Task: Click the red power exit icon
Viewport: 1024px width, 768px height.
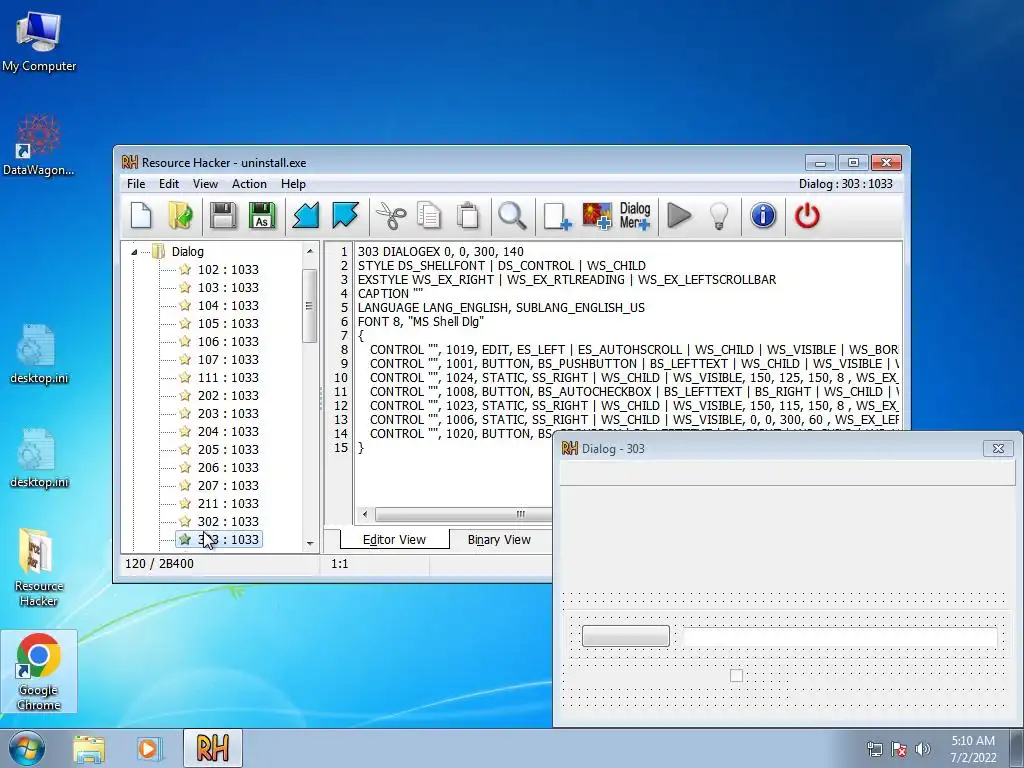Action: click(807, 216)
